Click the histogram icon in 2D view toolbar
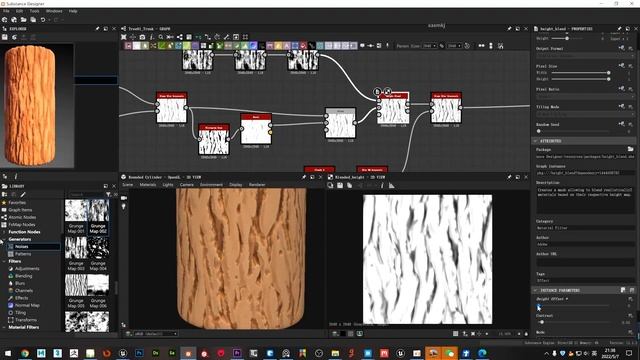This screenshot has width=640, height=360. (x=391, y=185)
